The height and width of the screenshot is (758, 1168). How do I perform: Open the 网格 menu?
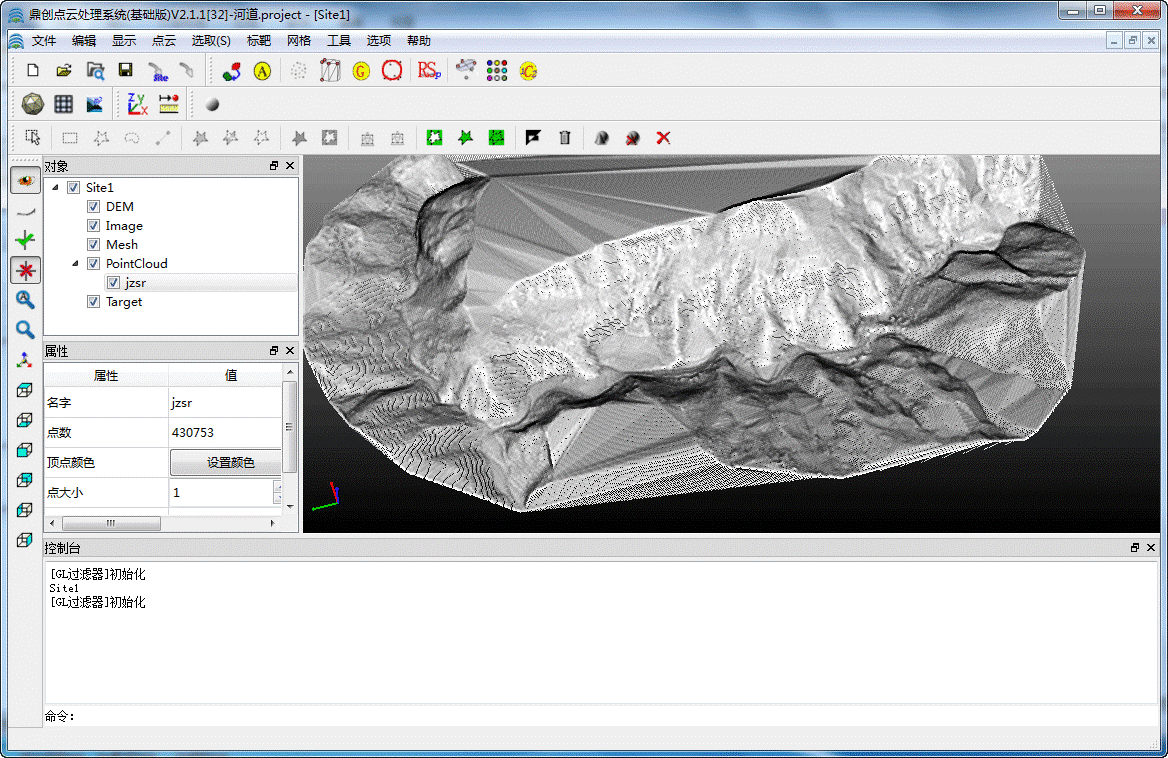tap(298, 41)
